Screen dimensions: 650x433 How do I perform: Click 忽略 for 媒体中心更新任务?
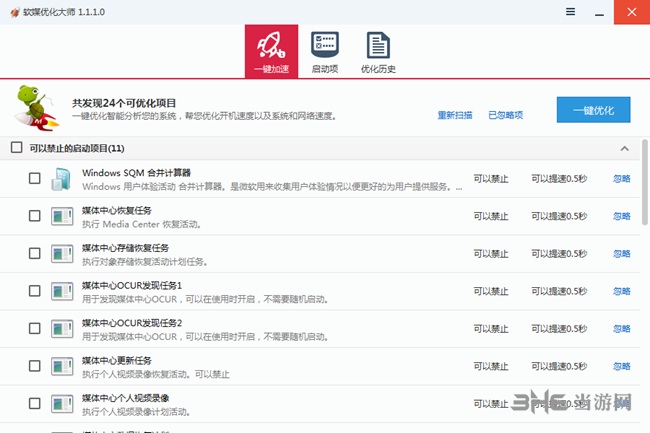(x=622, y=366)
